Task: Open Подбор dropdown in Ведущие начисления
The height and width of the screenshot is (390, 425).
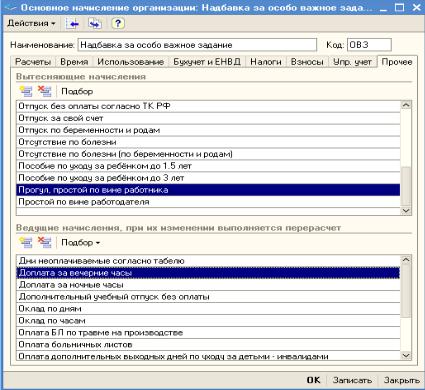Action: 80,243
